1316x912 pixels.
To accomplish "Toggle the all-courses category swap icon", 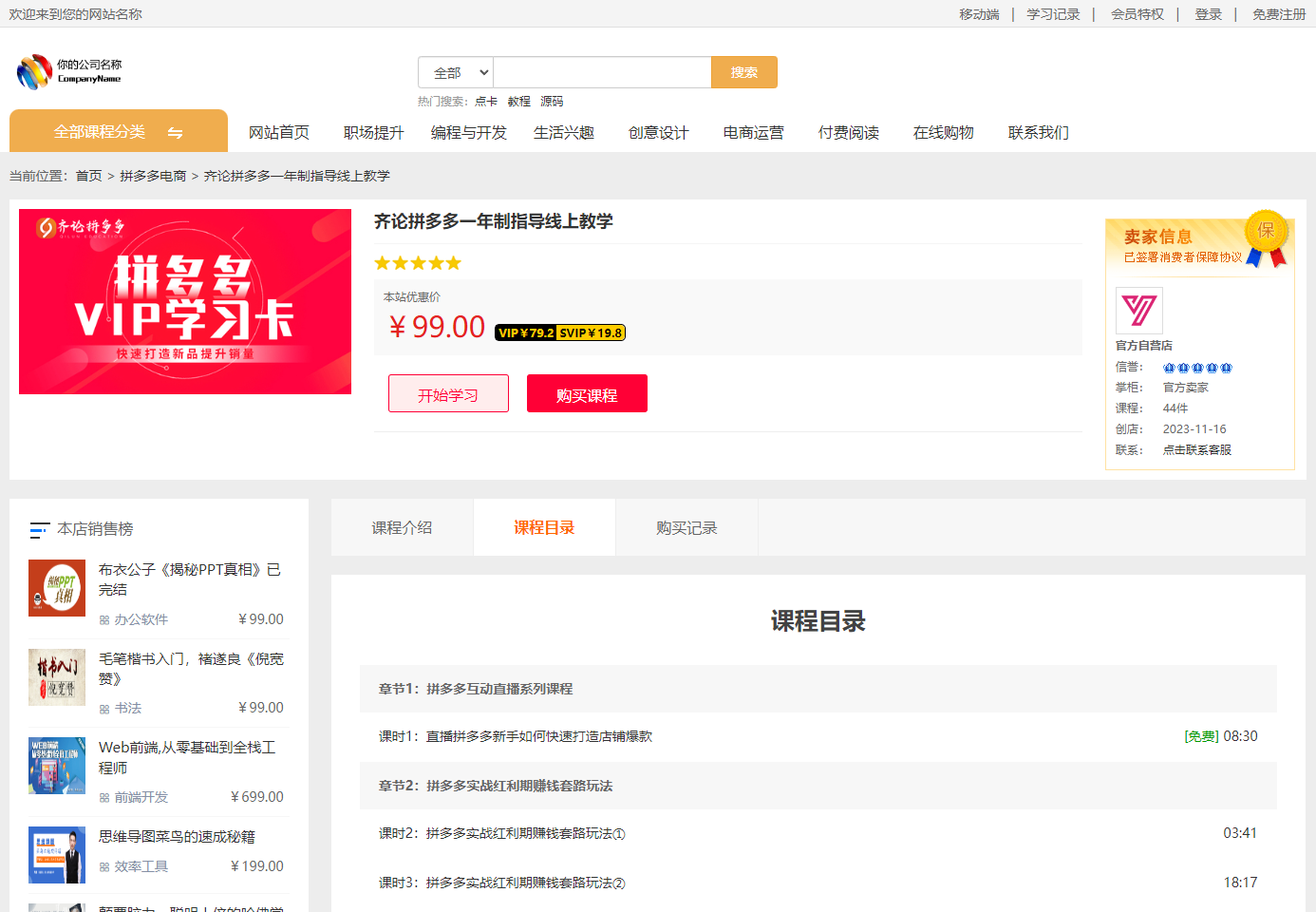I will [x=176, y=133].
